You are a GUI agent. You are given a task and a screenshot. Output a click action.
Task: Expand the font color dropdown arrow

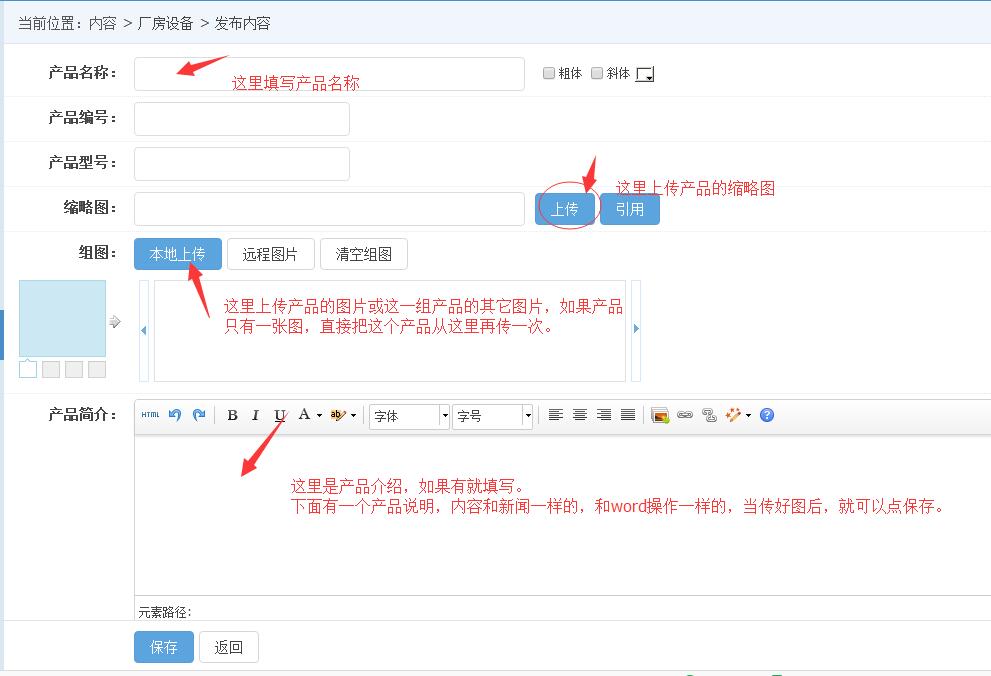click(x=320, y=416)
